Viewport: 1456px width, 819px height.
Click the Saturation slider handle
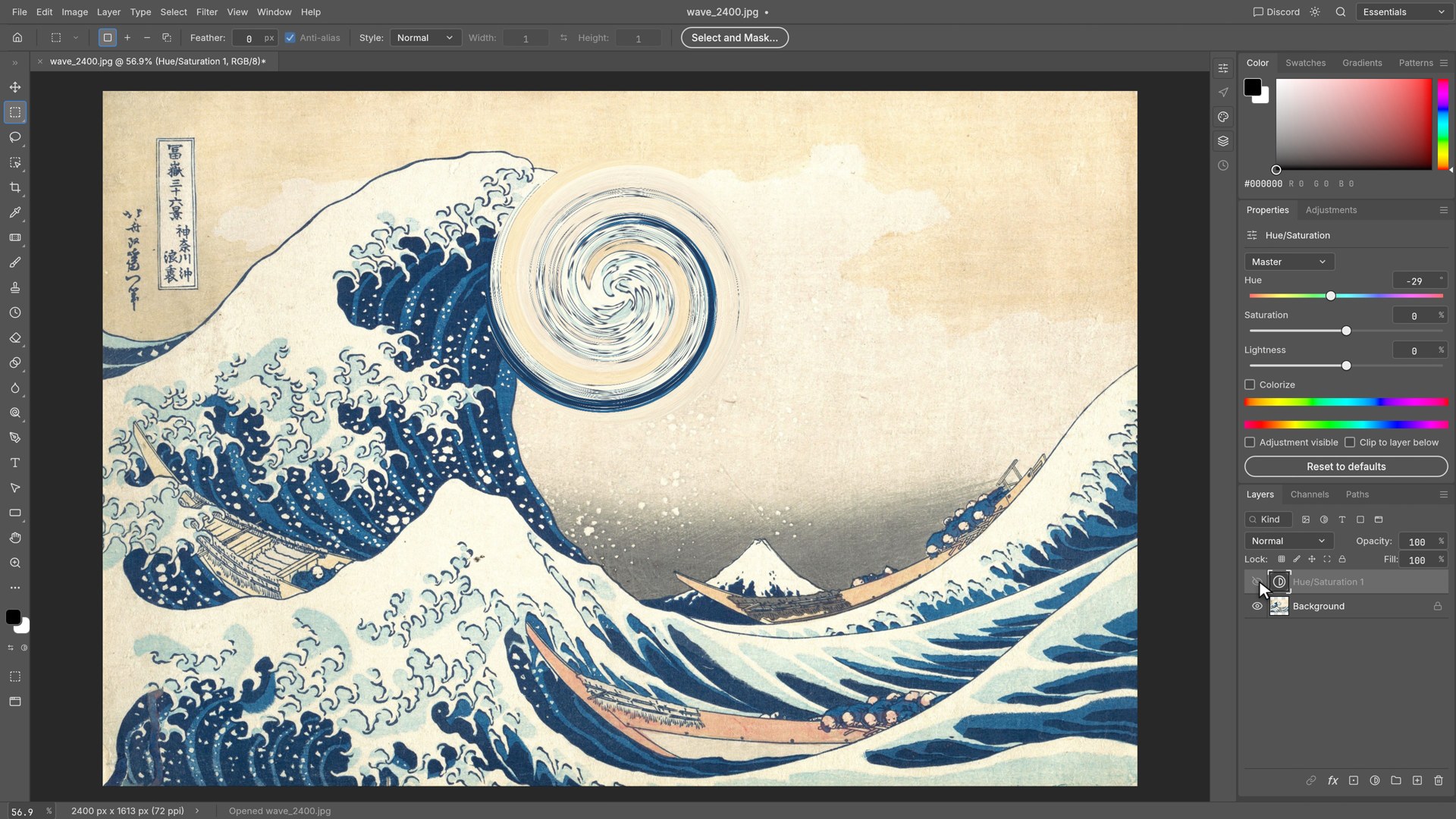(1346, 331)
